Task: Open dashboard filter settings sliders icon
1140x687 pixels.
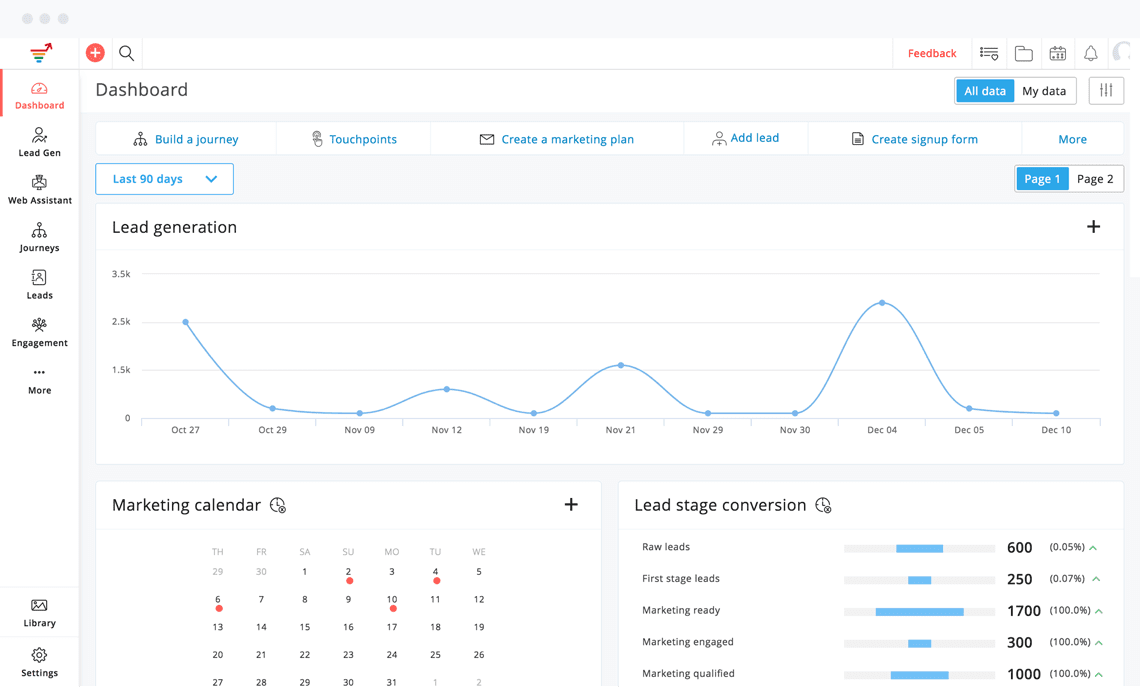Action: click(1106, 91)
